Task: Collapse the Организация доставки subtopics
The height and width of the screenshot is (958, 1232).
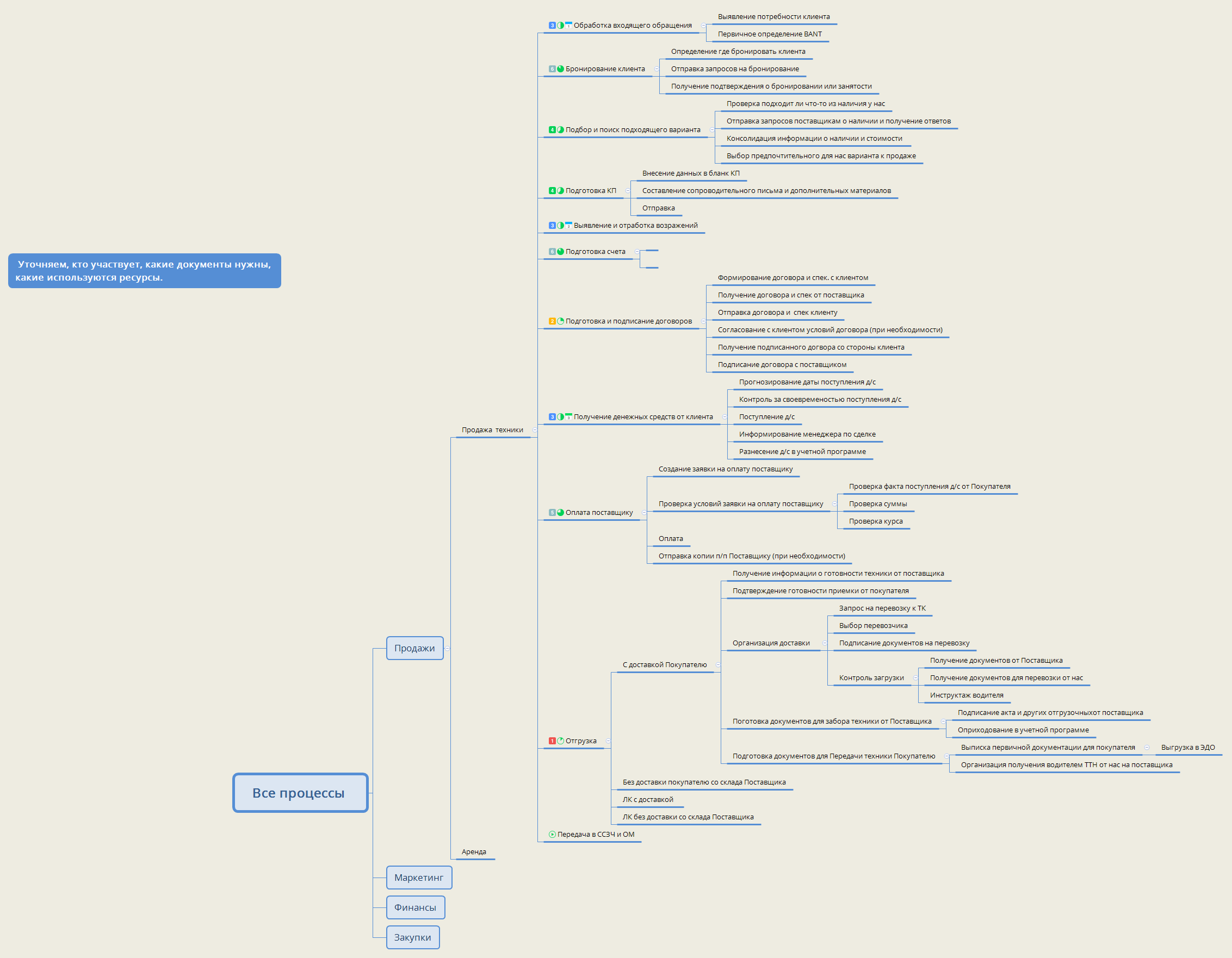Action: pos(825,643)
